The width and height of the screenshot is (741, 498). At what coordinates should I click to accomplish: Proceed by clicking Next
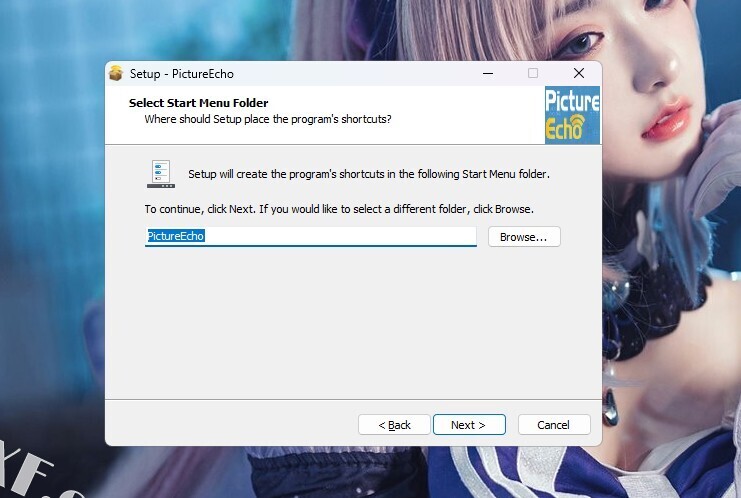click(x=468, y=425)
